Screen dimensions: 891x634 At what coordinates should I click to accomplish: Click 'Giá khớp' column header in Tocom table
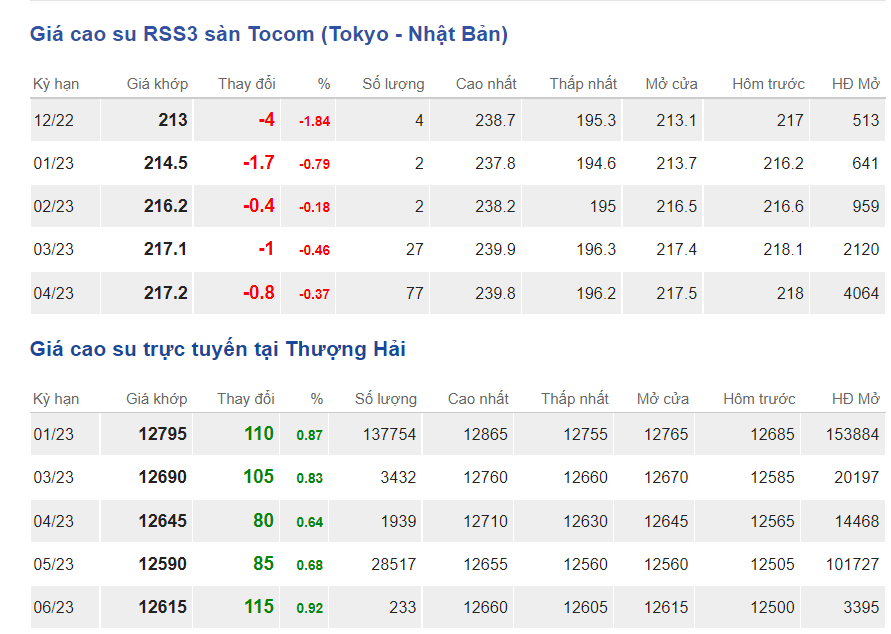[157, 84]
